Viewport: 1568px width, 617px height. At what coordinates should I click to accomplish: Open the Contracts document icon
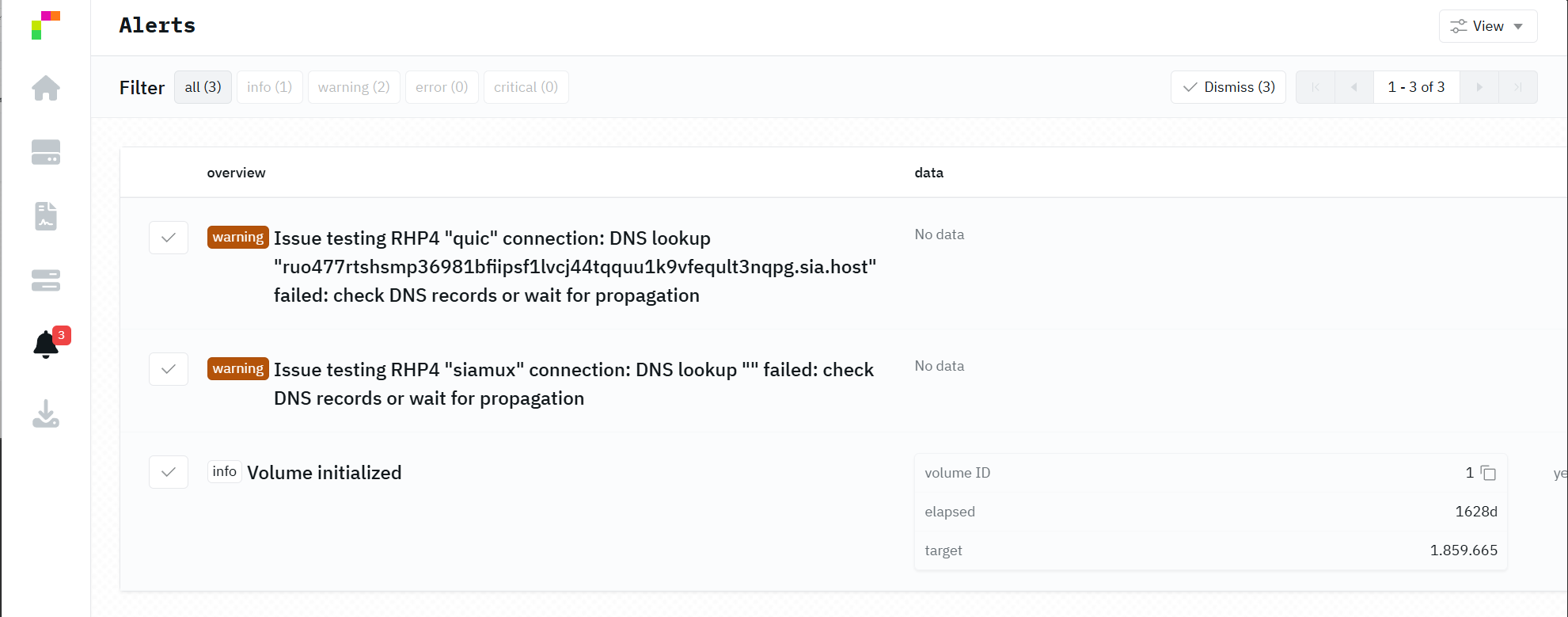pos(46,216)
